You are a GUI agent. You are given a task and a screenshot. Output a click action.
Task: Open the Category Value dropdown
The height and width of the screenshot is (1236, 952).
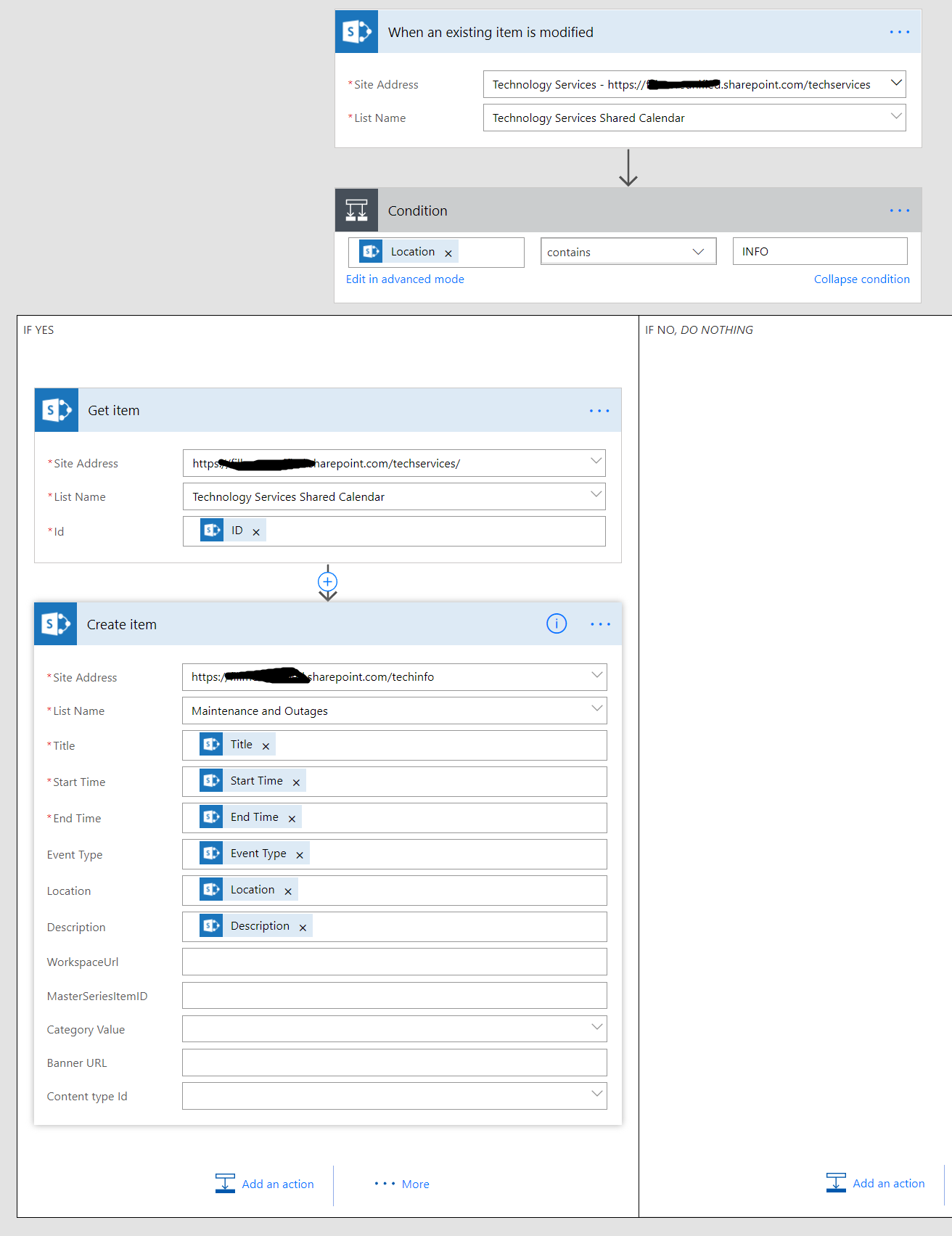(x=597, y=1027)
